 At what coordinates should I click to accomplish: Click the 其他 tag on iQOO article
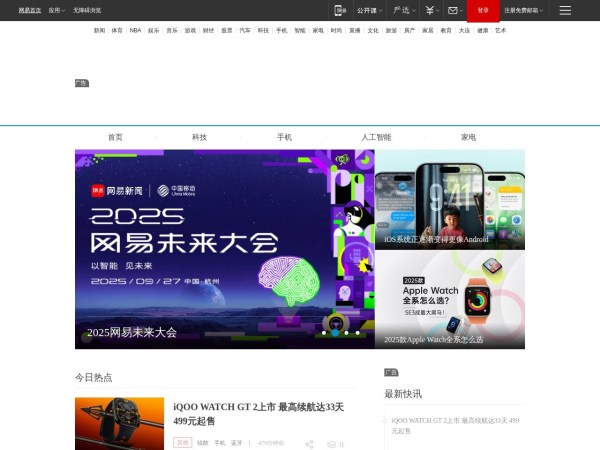pos(183,443)
